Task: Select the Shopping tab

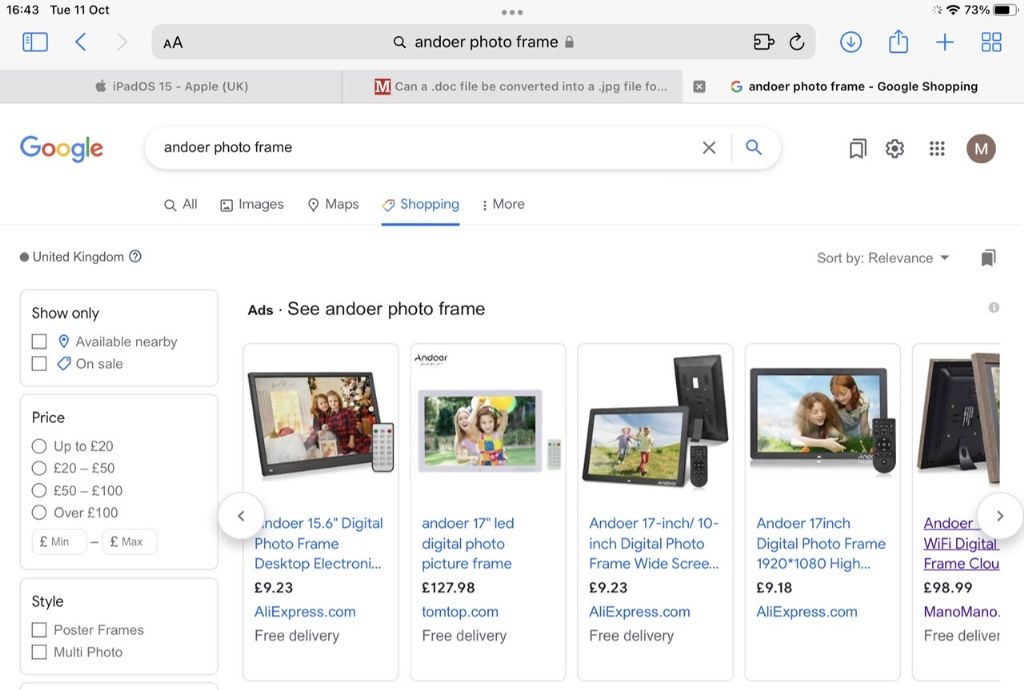Action: (x=421, y=204)
